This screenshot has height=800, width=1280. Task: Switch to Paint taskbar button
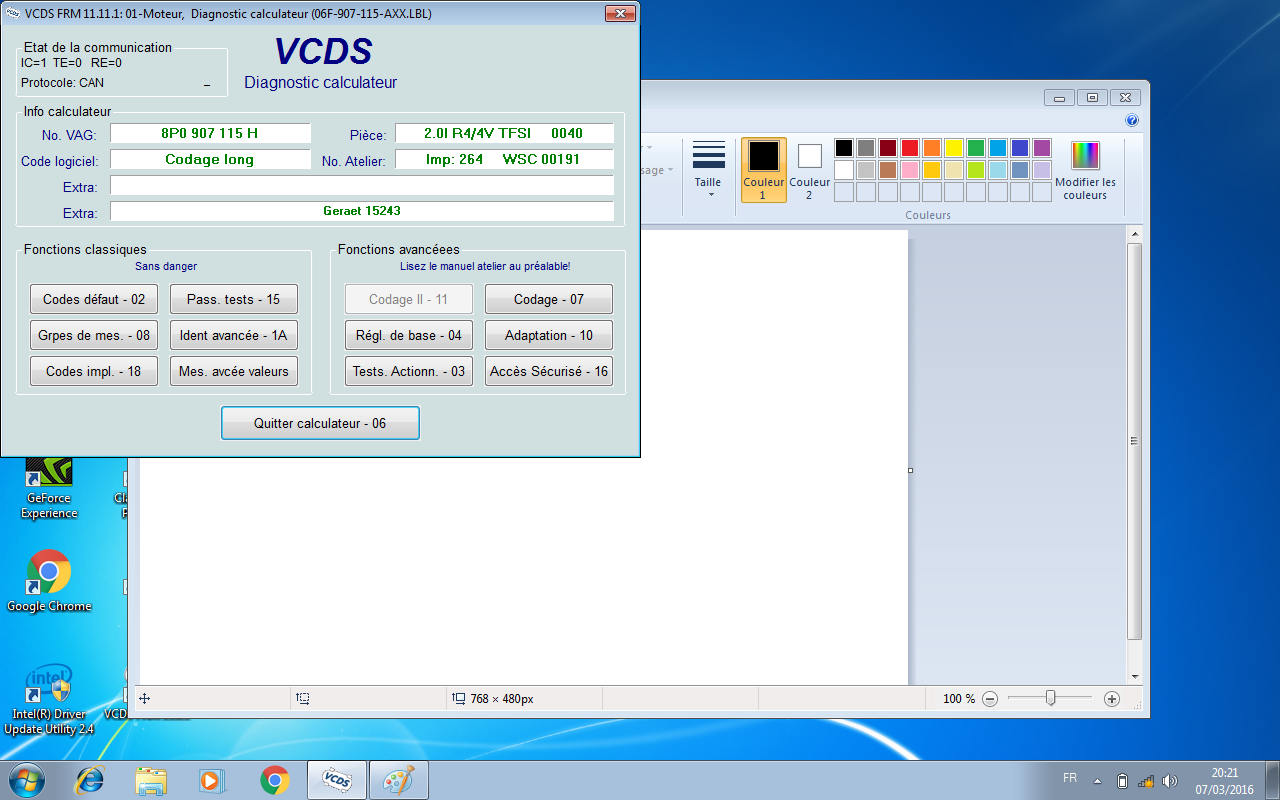[x=399, y=780]
